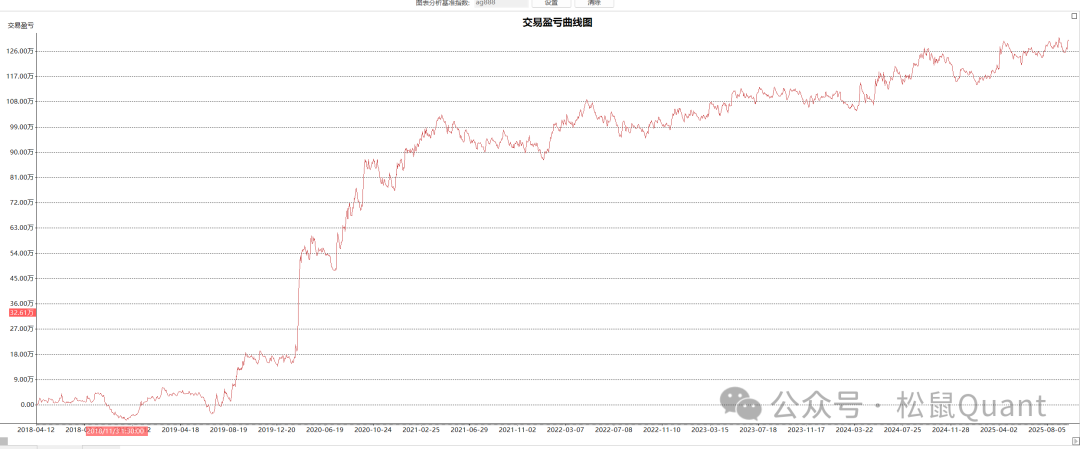Focus the ag888 benchmark index input field
The height and width of the screenshot is (449, 1080).
tap(499, 3)
